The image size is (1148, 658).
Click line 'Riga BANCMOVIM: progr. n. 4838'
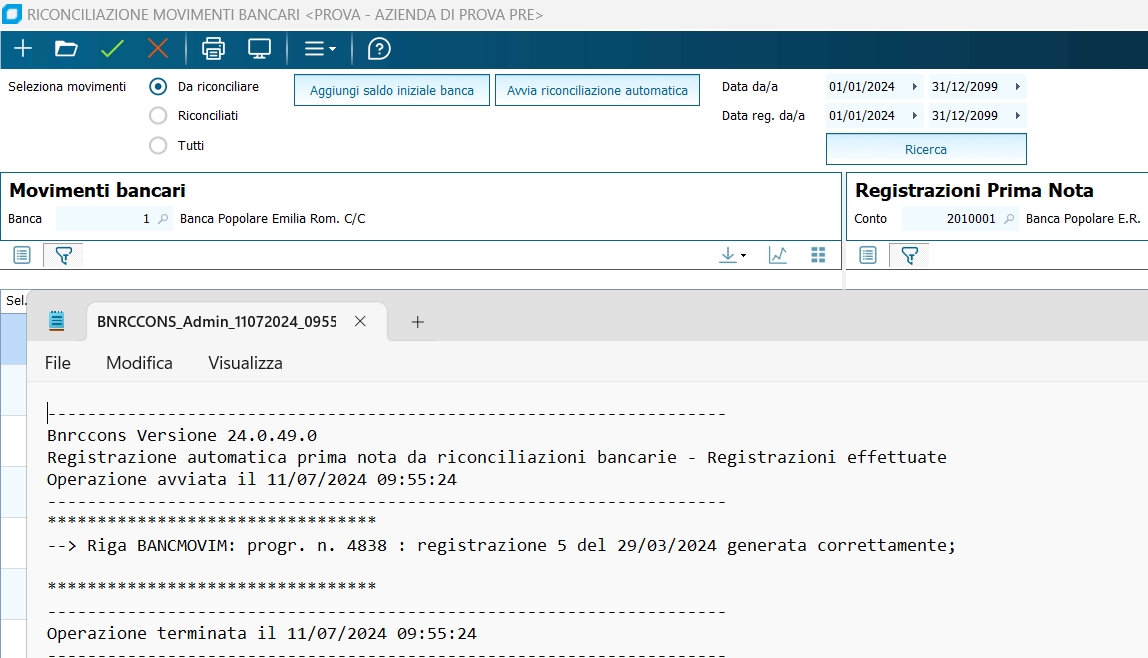coord(502,545)
